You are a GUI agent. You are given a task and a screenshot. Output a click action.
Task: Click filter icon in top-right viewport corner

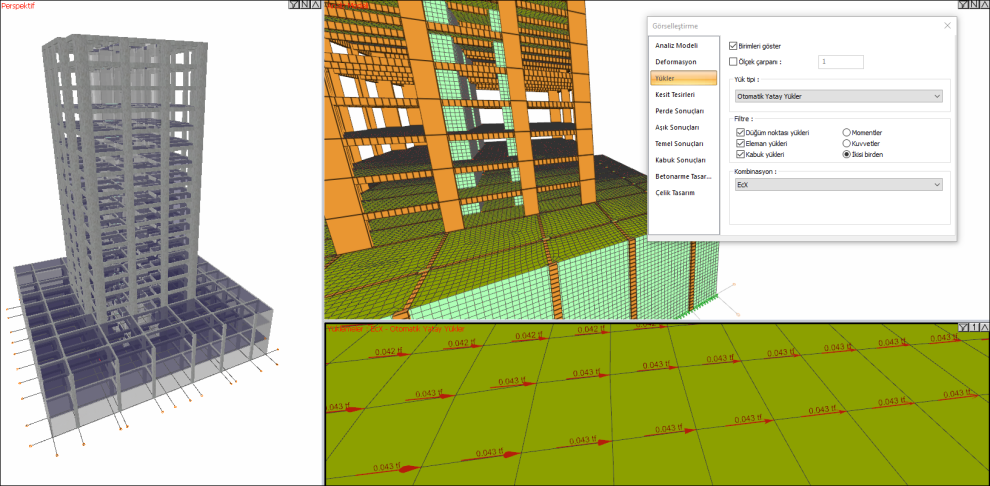coord(962,5)
